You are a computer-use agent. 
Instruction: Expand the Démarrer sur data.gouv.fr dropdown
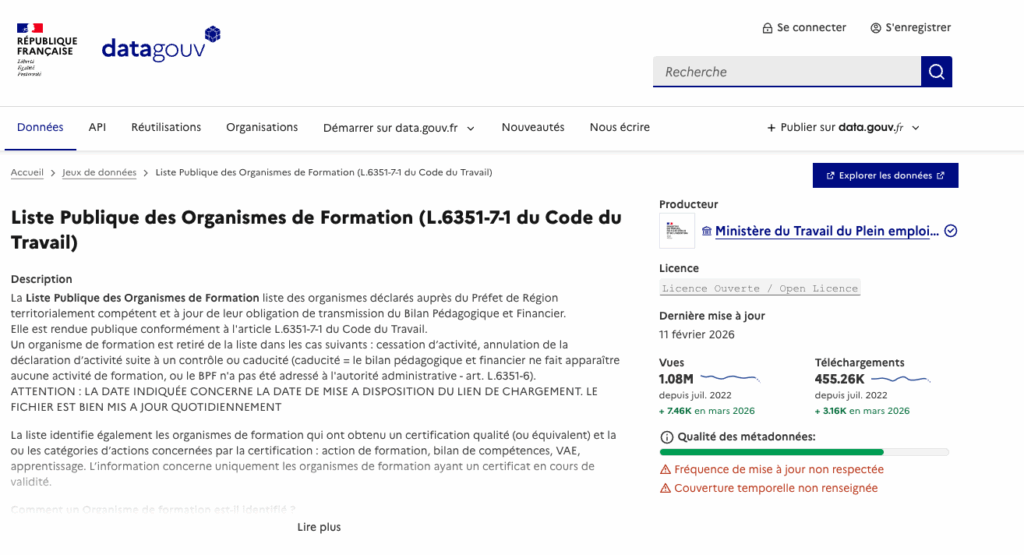pos(398,128)
